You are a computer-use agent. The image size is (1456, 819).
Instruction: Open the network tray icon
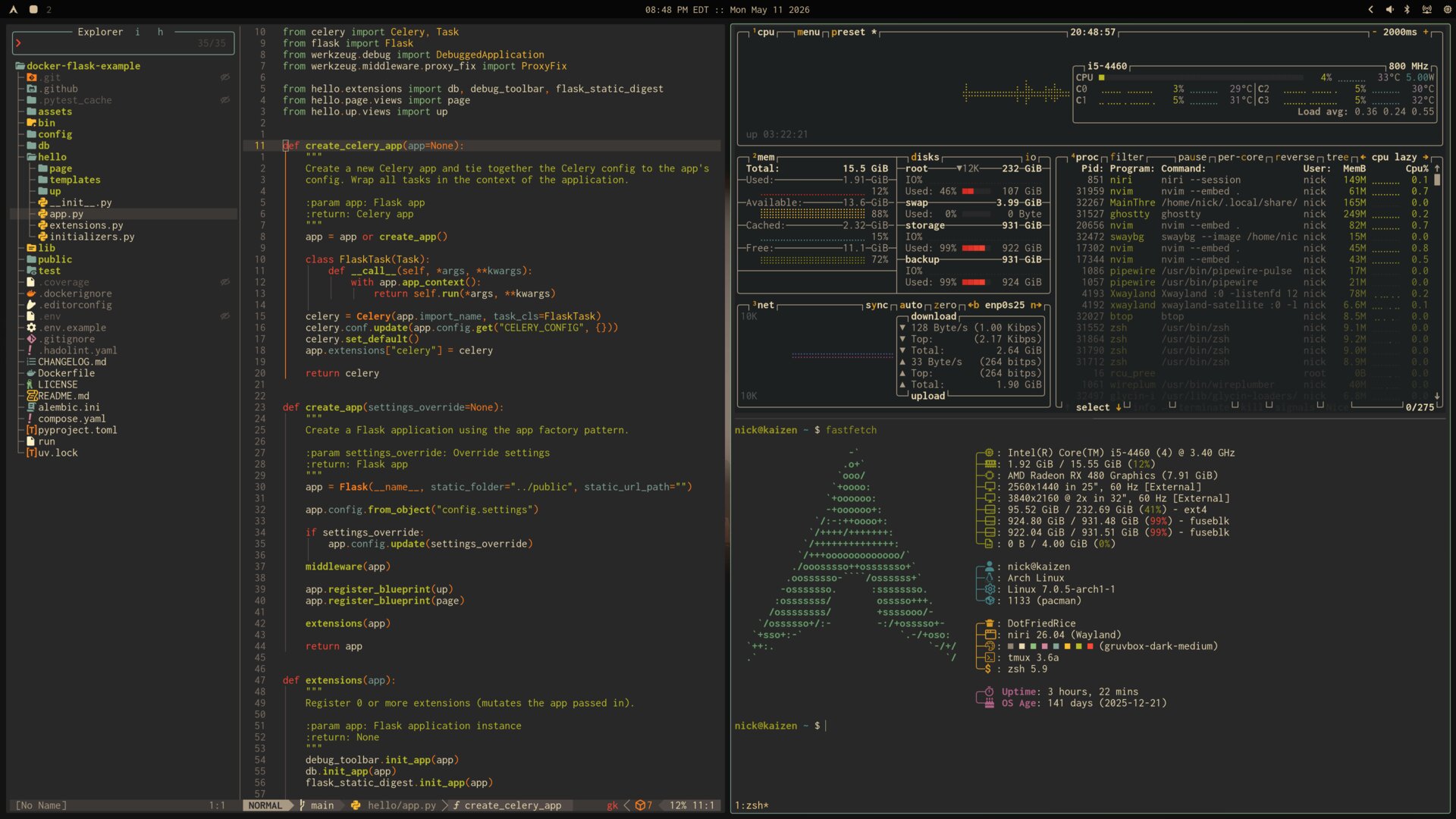(x=1427, y=10)
